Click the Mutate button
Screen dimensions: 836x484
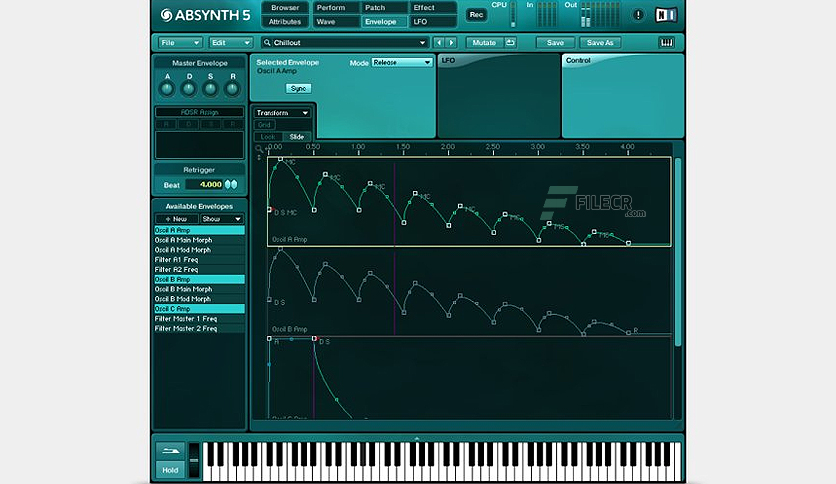[484, 43]
